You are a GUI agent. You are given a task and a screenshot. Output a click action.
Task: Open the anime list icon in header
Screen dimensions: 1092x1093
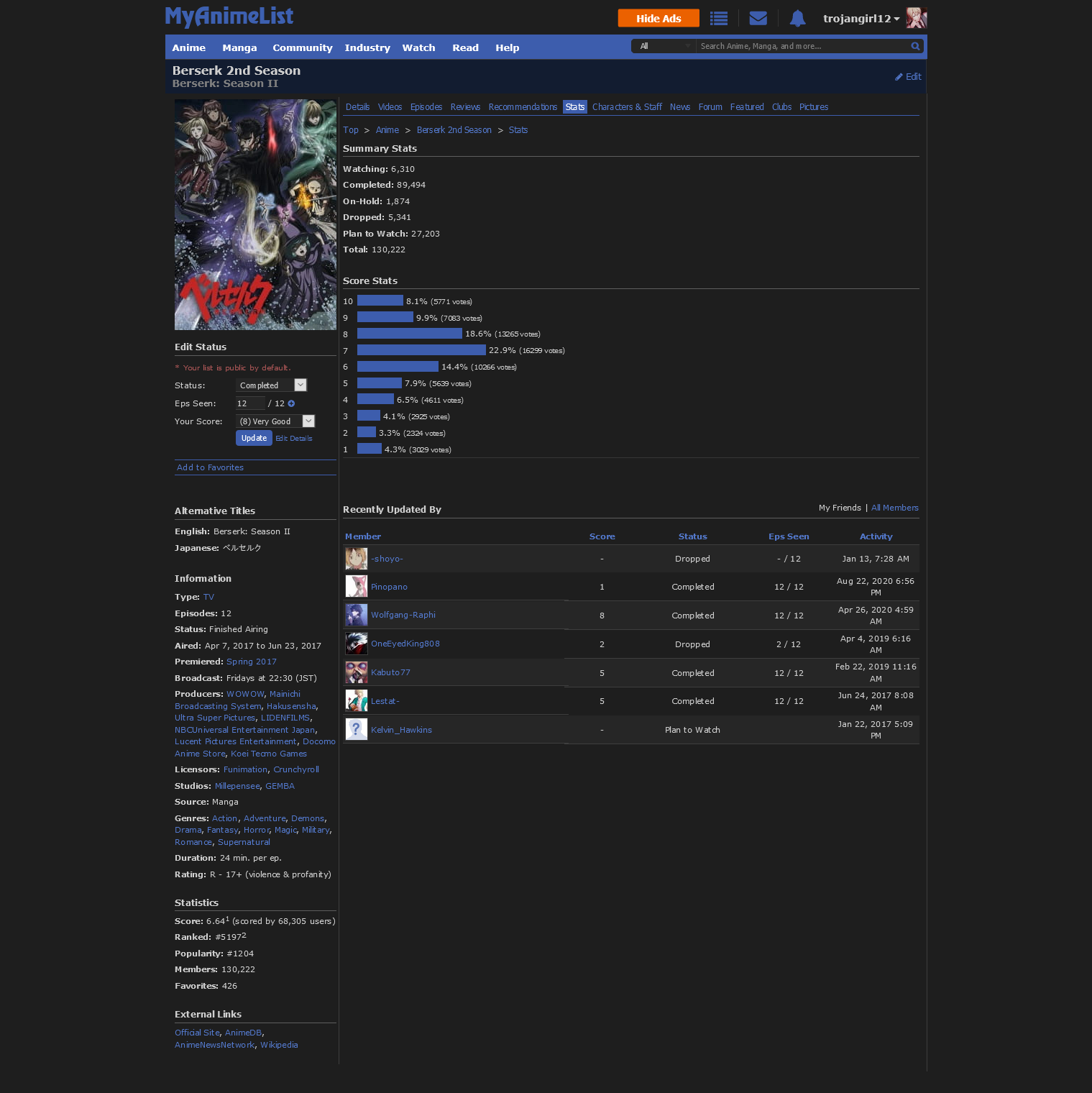719,18
